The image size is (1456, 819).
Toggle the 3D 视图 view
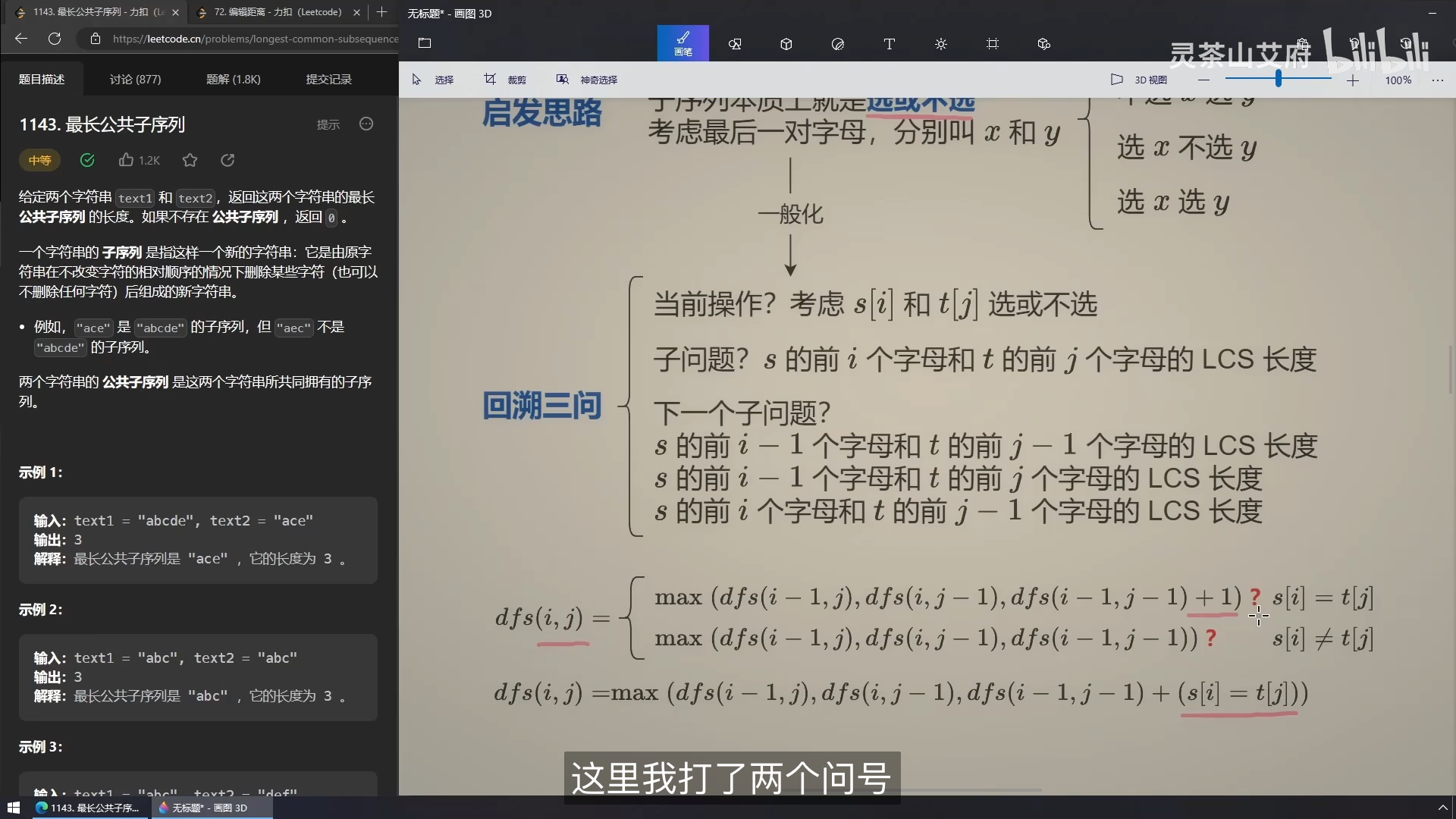point(1139,80)
